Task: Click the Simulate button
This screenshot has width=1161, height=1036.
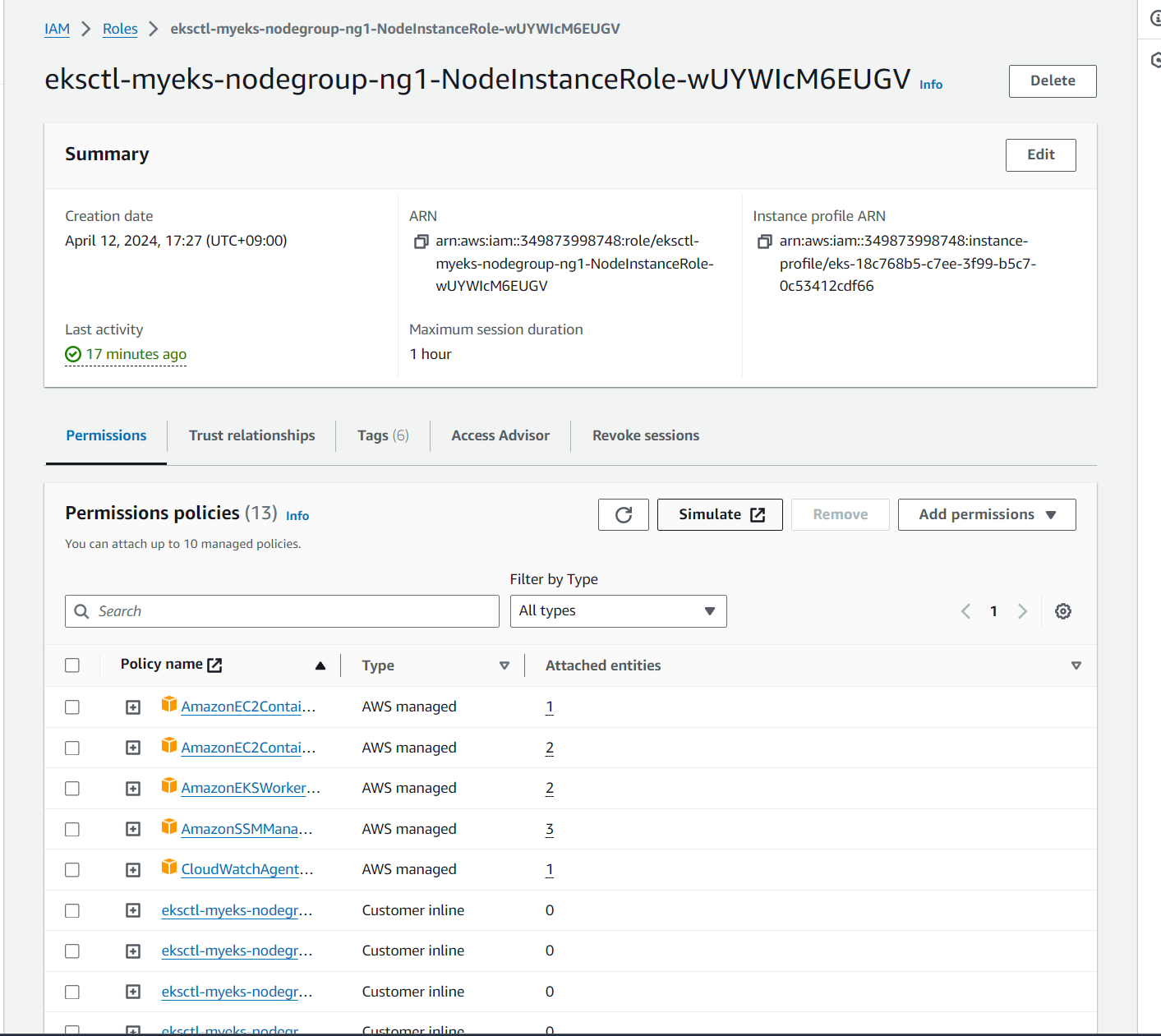Action: [x=720, y=514]
